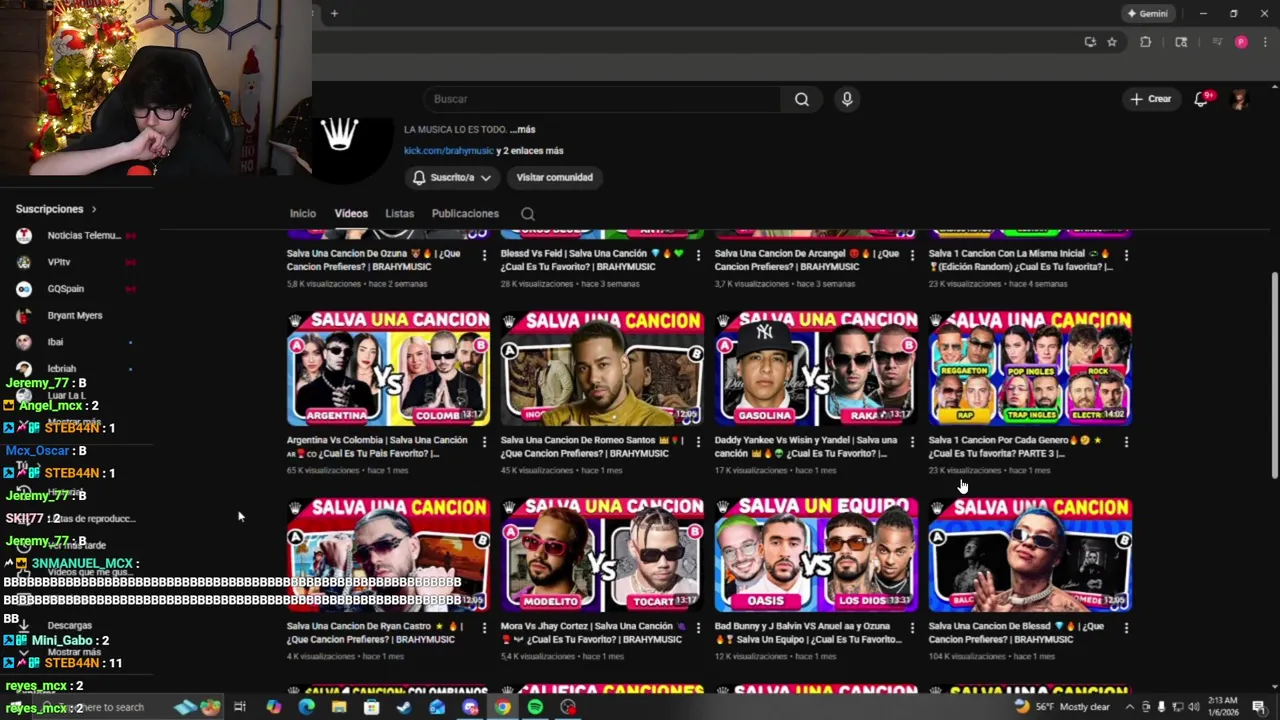Open options for Ryan Castro video
The image size is (1280, 720).
485,628
